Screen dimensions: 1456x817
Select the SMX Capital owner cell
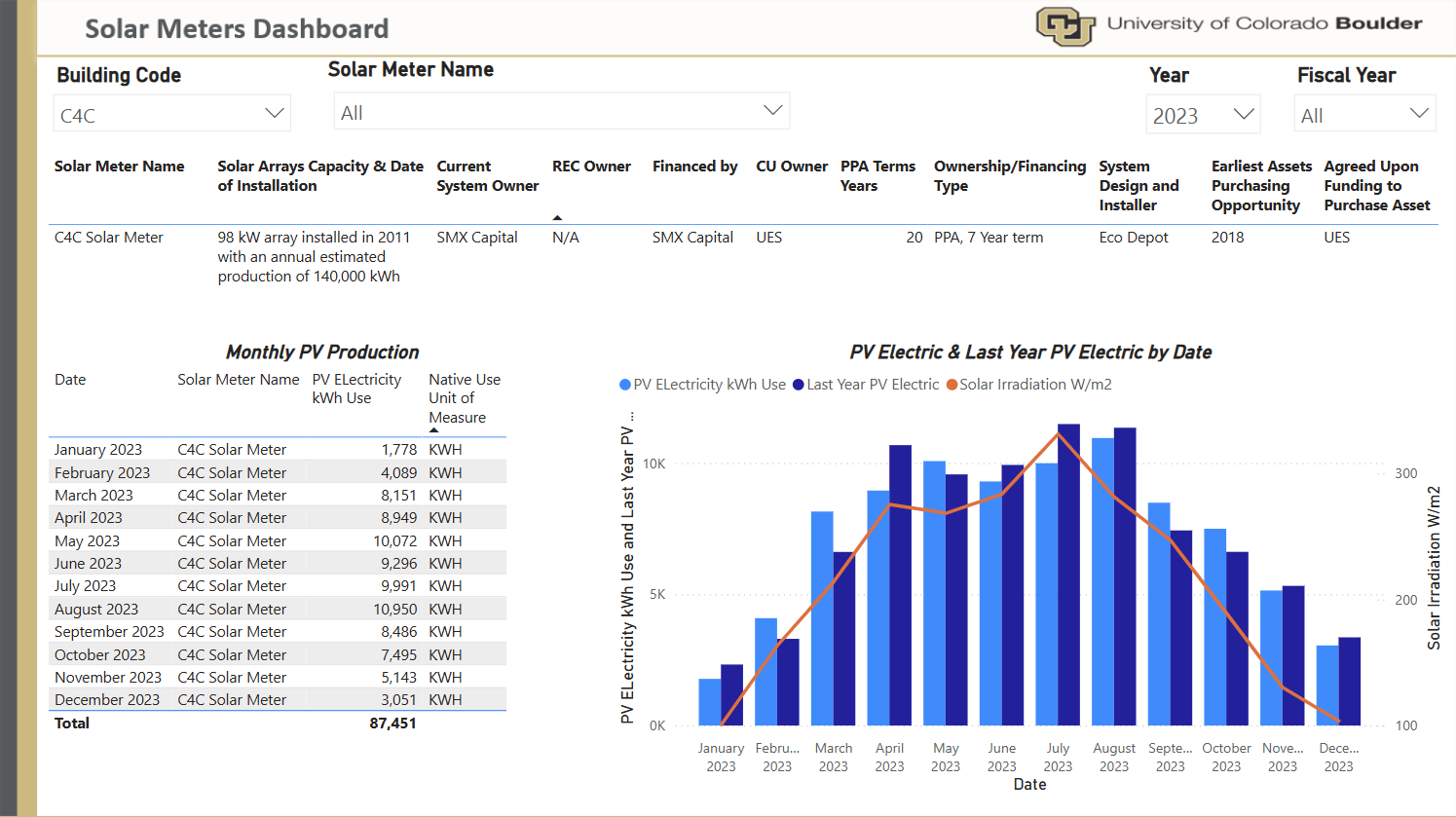point(476,237)
